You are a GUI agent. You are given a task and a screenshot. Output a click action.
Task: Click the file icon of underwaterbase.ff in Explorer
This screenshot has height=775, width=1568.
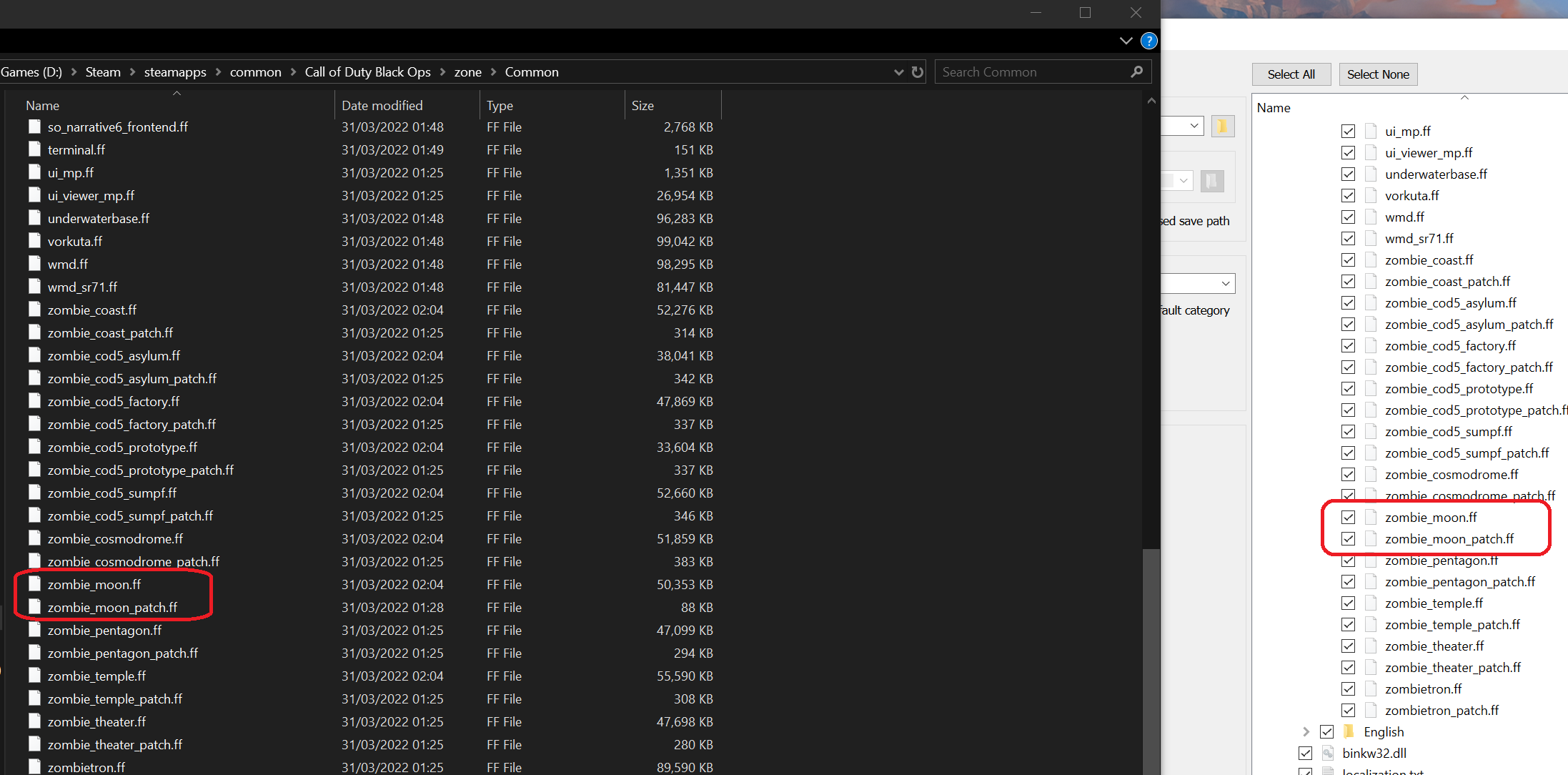[x=34, y=218]
